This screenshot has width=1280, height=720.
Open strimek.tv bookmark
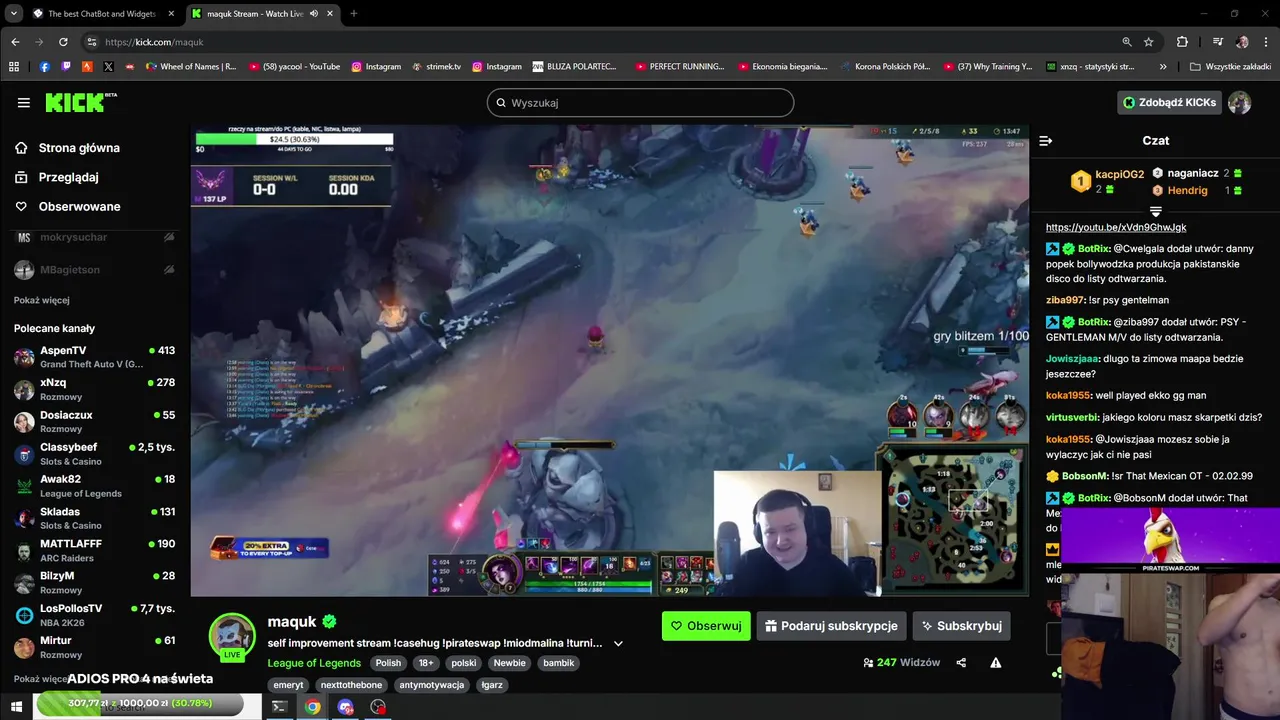pyautogui.click(x=436, y=67)
